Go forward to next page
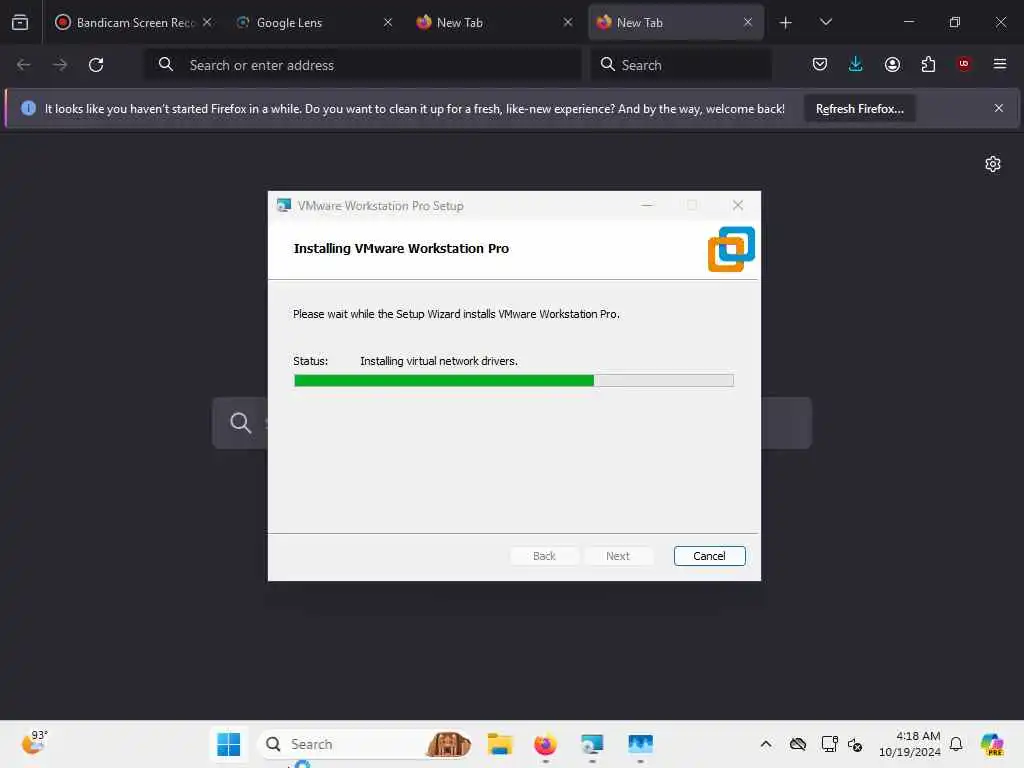 click(60, 65)
